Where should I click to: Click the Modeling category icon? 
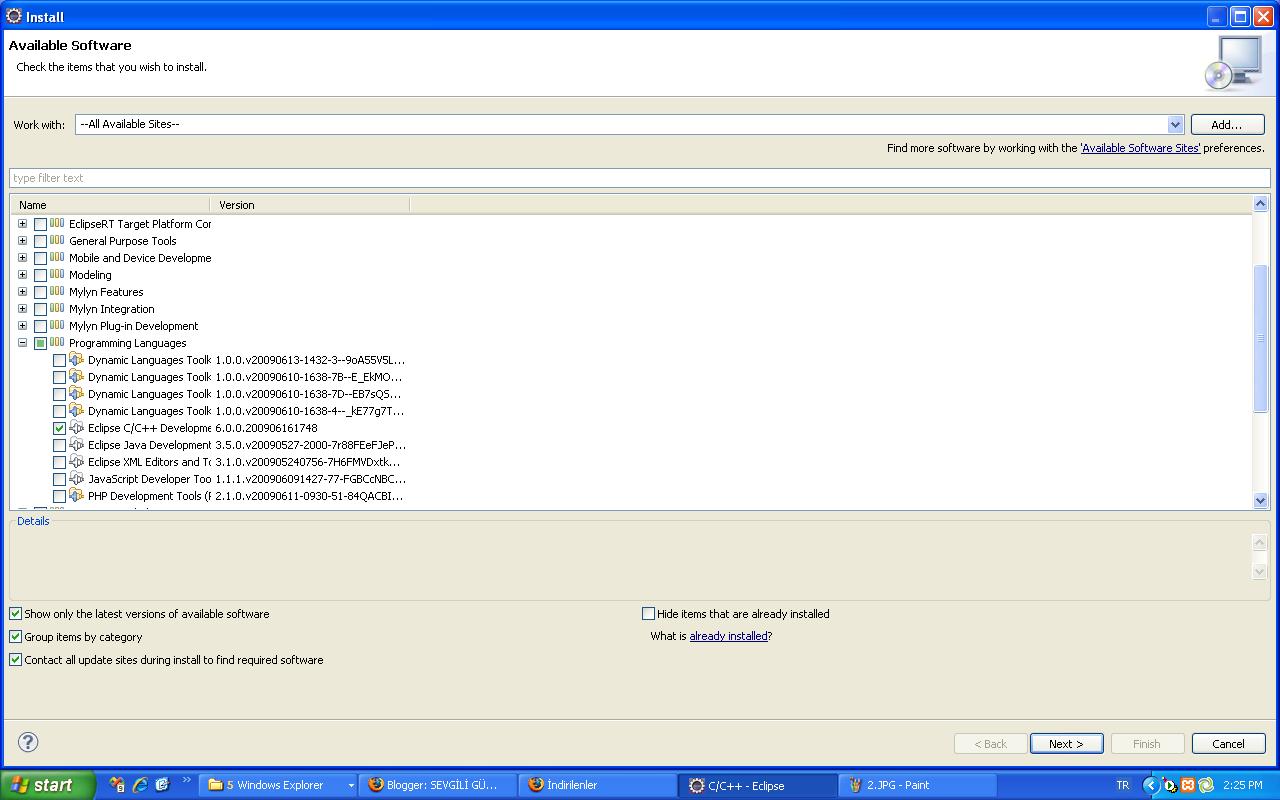pos(57,275)
